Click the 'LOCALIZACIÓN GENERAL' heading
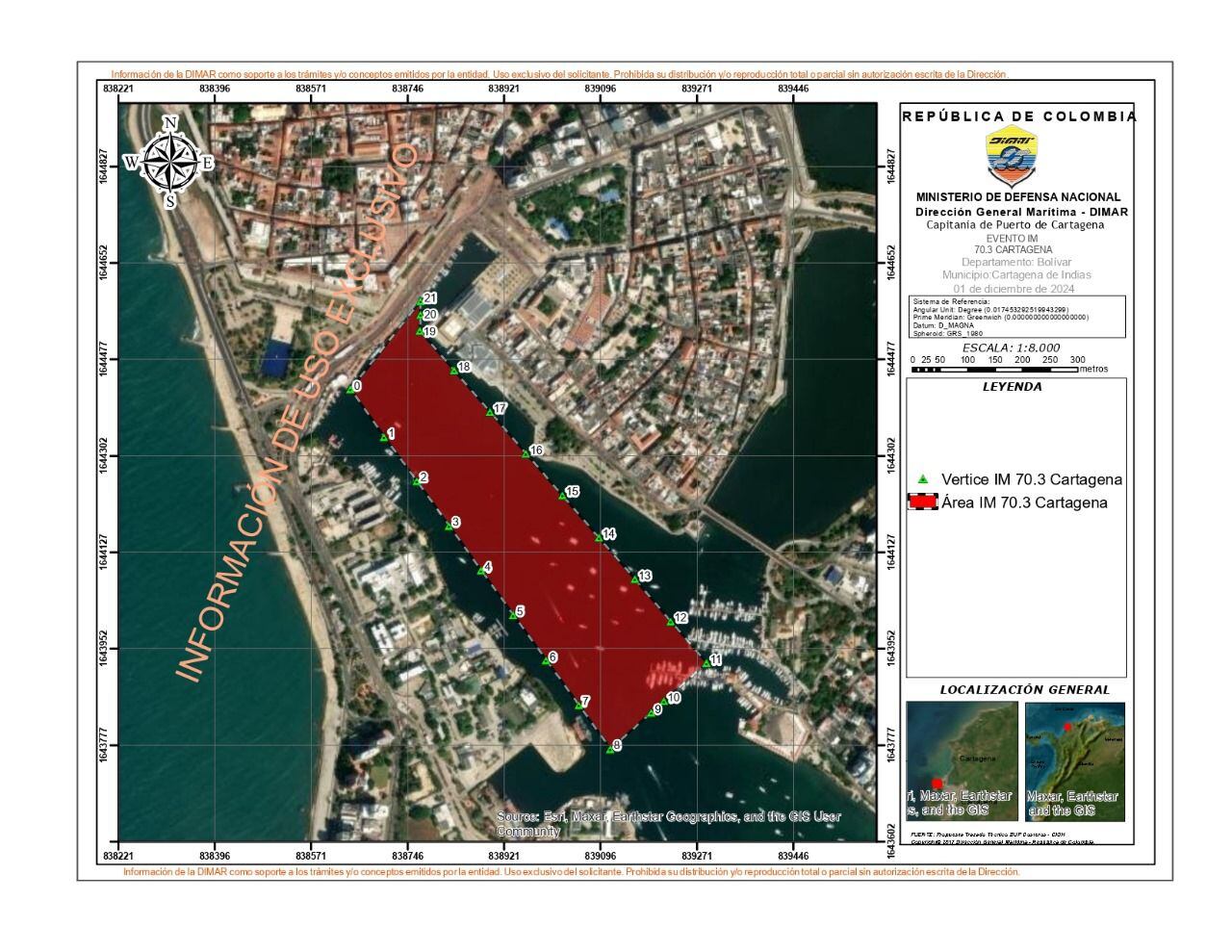This screenshot has width=1232, height=952. (x=1024, y=690)
